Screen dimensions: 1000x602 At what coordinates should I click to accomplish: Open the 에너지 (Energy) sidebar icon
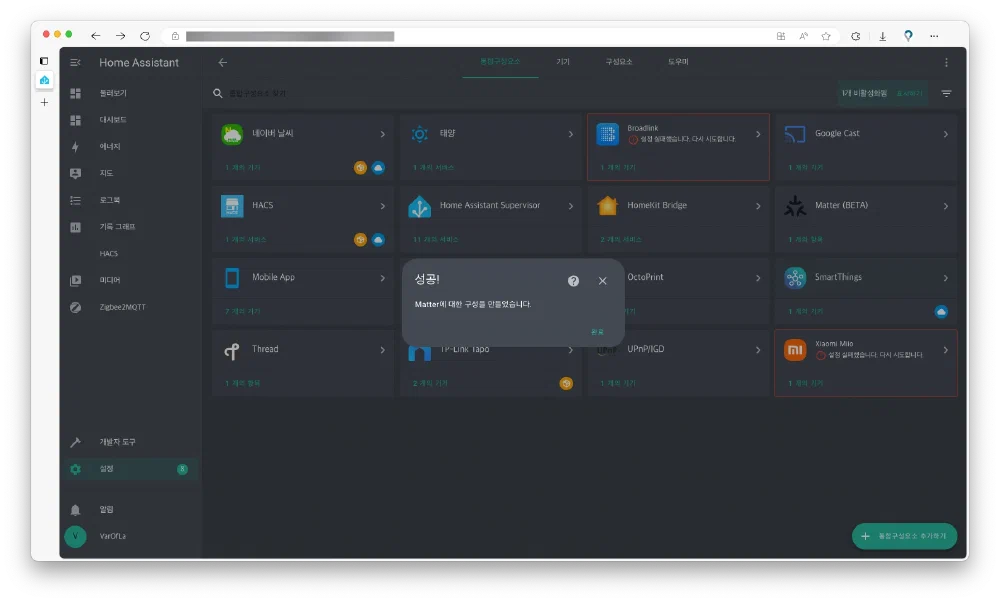tap(75, 147)
